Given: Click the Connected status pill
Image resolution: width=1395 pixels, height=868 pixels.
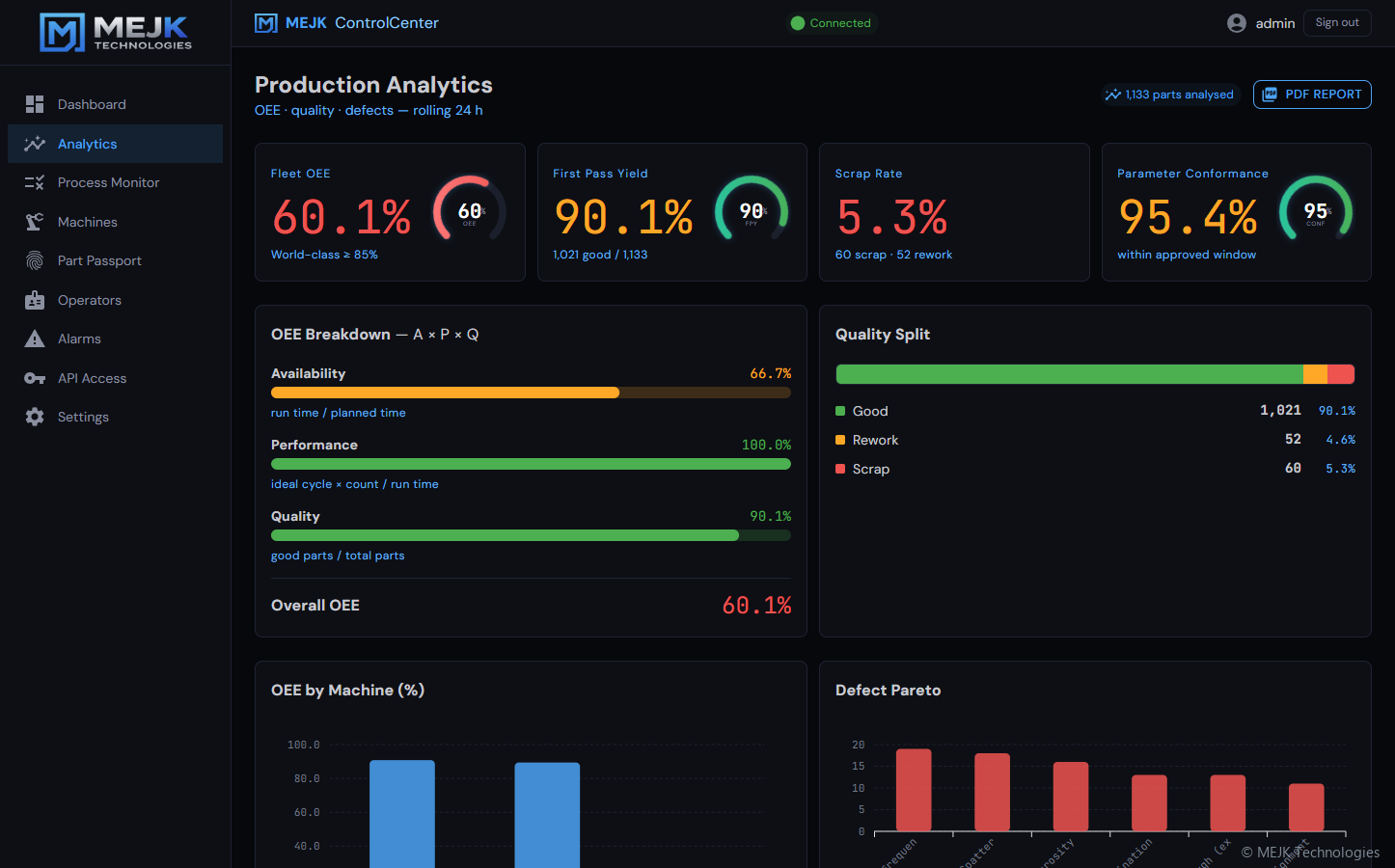Looking at the screenshot, I should [x=831, y=23].
